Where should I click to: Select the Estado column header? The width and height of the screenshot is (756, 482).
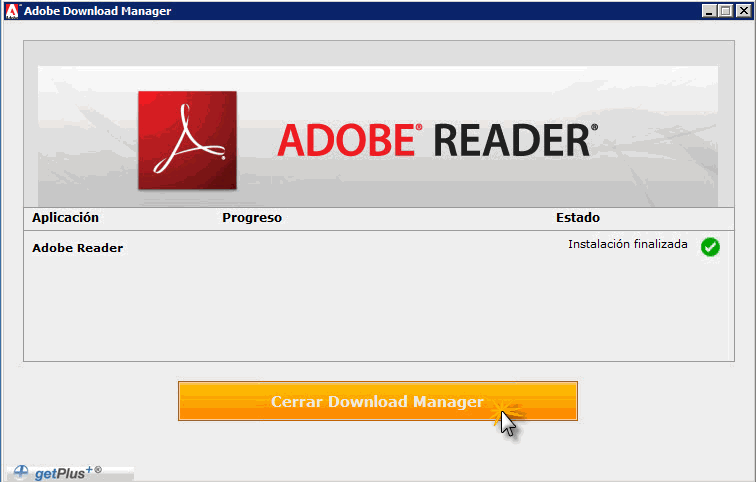tap(578, 218)
